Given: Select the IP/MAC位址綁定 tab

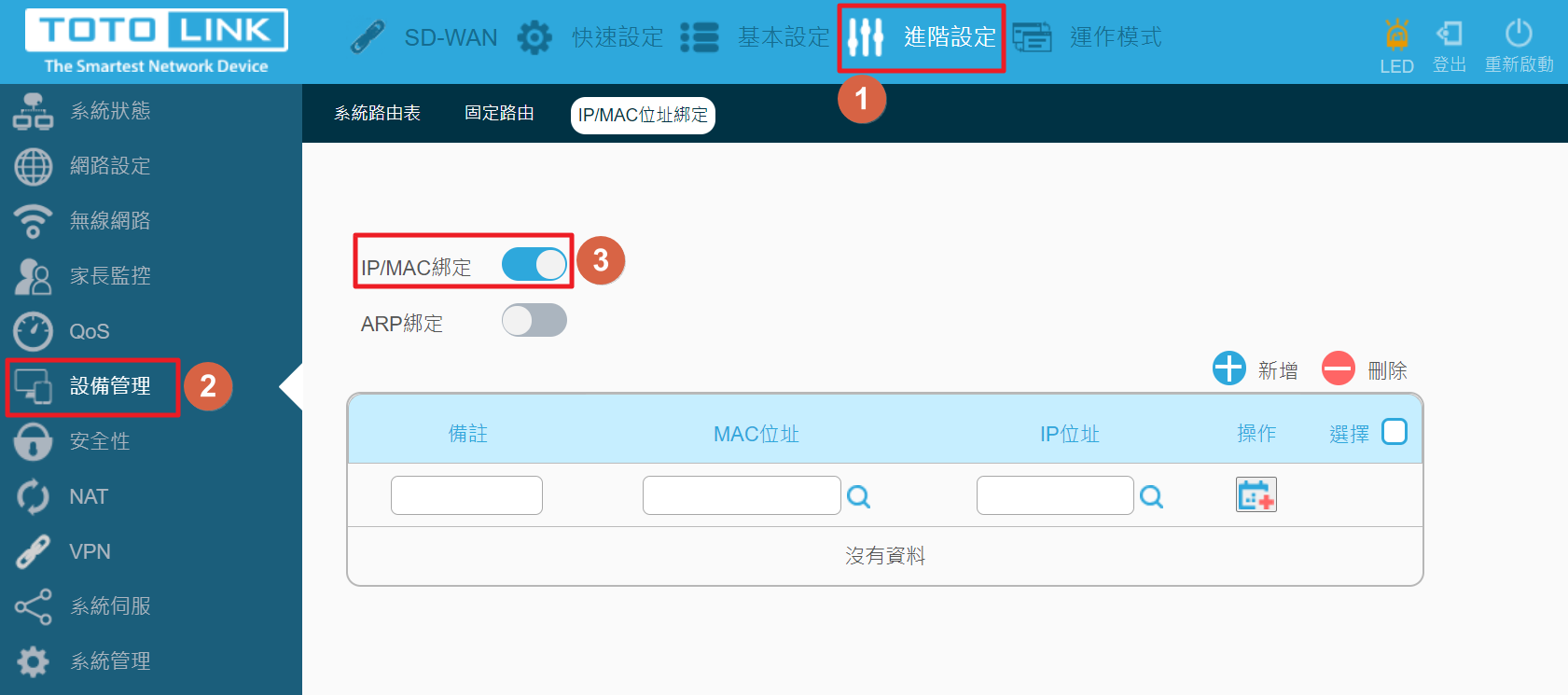Looking at the screenshot, I should [x=643, y=115].
